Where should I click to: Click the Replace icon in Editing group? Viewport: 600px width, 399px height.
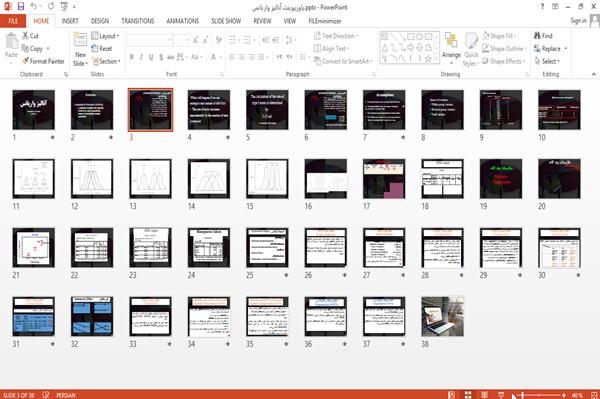537,49
